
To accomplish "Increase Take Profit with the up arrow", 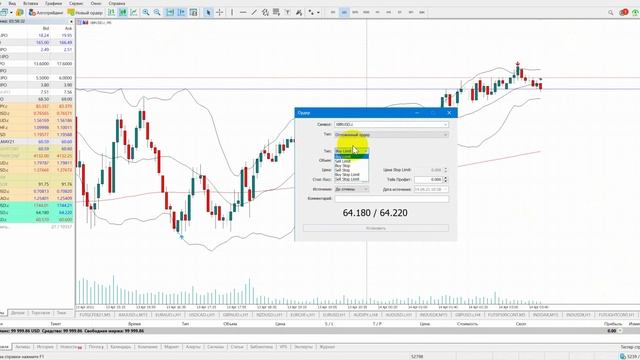I will [445, 178].
